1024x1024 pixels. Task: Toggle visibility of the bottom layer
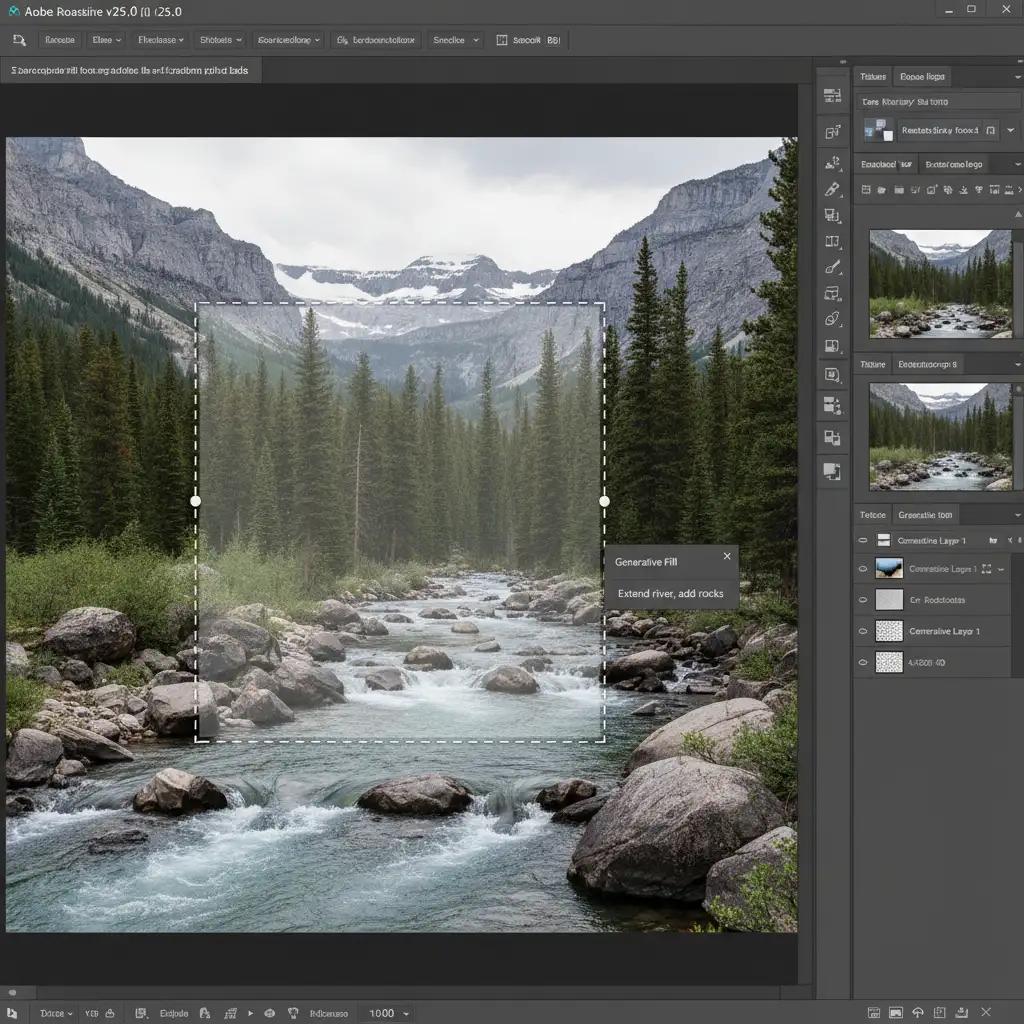pyautogui.click(x=863, y=662)
